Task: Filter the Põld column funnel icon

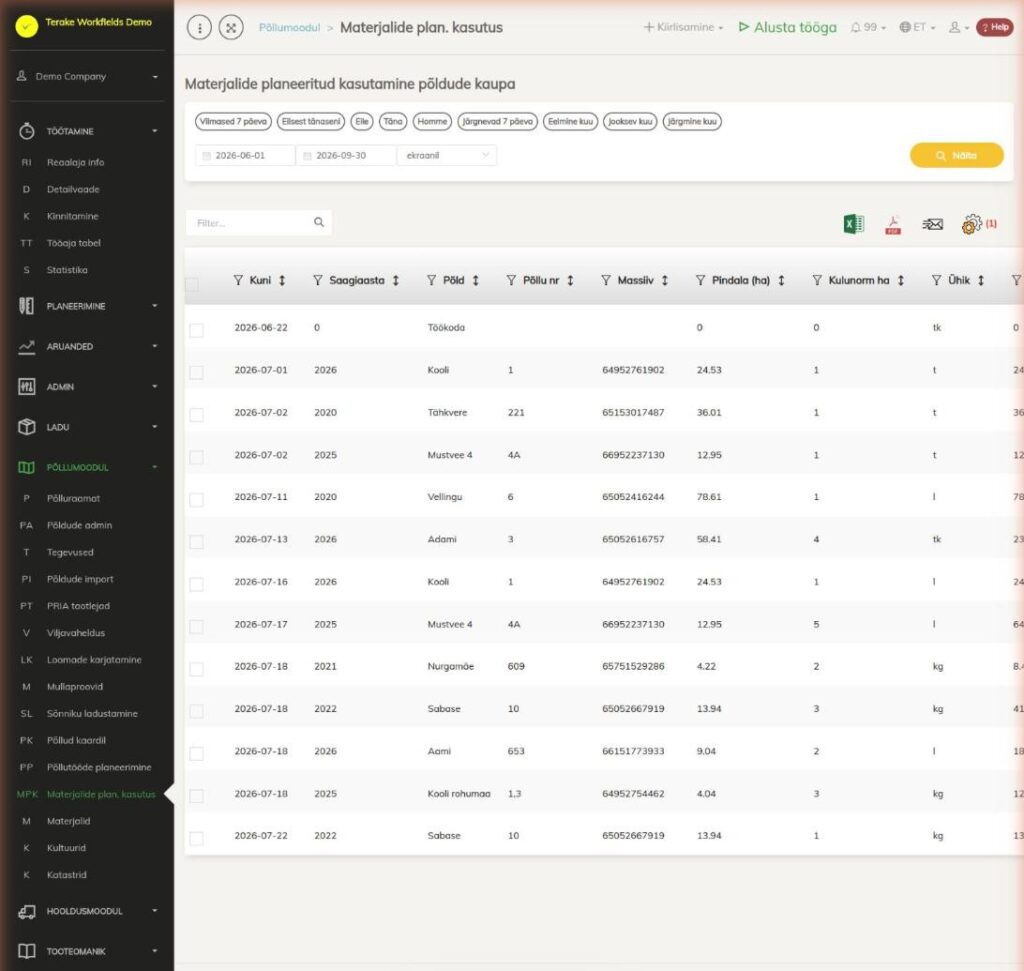Action: [x=432, y=280]
